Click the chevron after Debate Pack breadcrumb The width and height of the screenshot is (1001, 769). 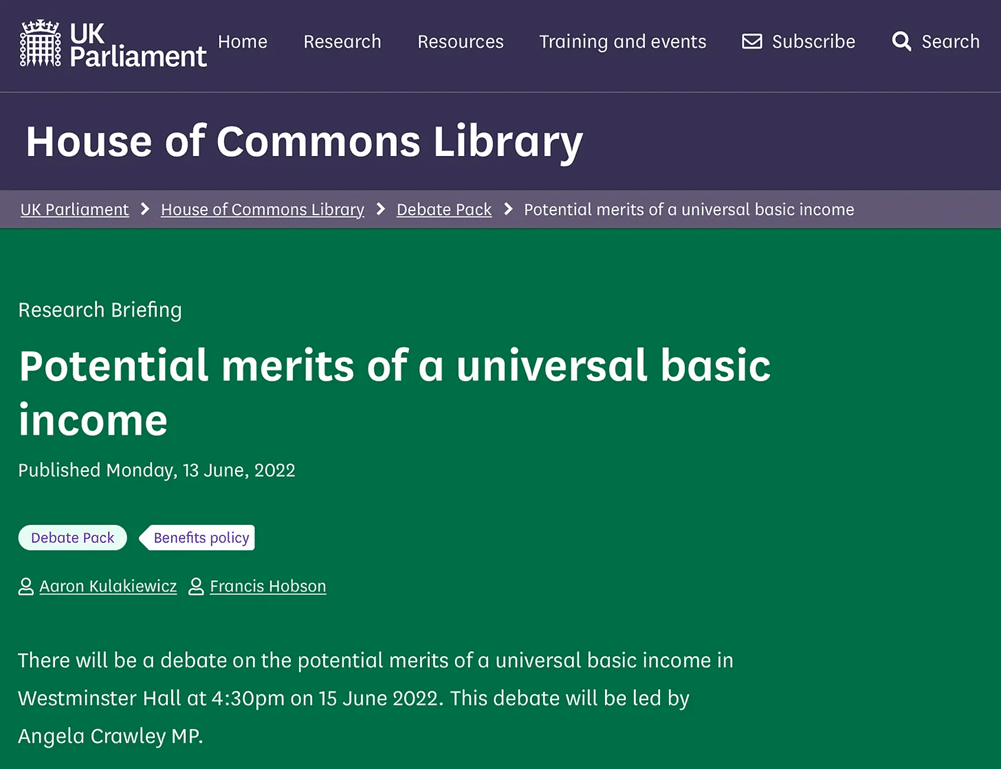pos(508,209)
